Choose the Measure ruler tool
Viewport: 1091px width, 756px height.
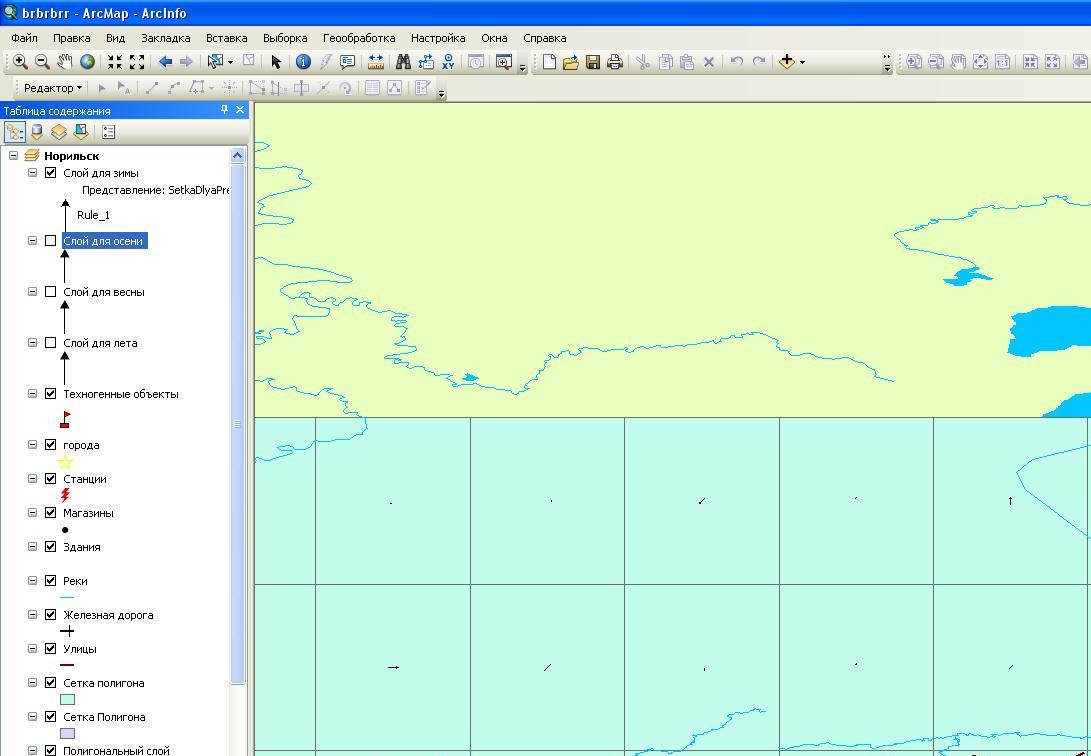click(x=376, y=62)
